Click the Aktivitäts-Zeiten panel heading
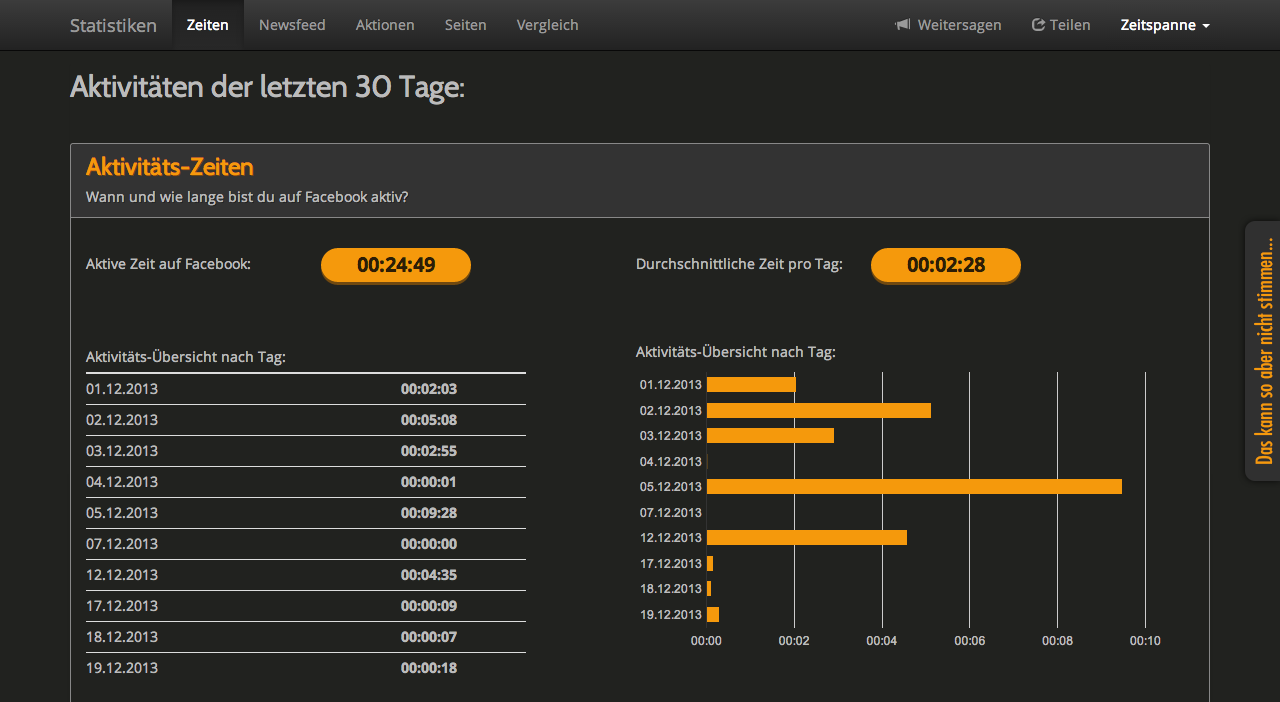The image size is (1280, 702). click(x=170, y=166)
